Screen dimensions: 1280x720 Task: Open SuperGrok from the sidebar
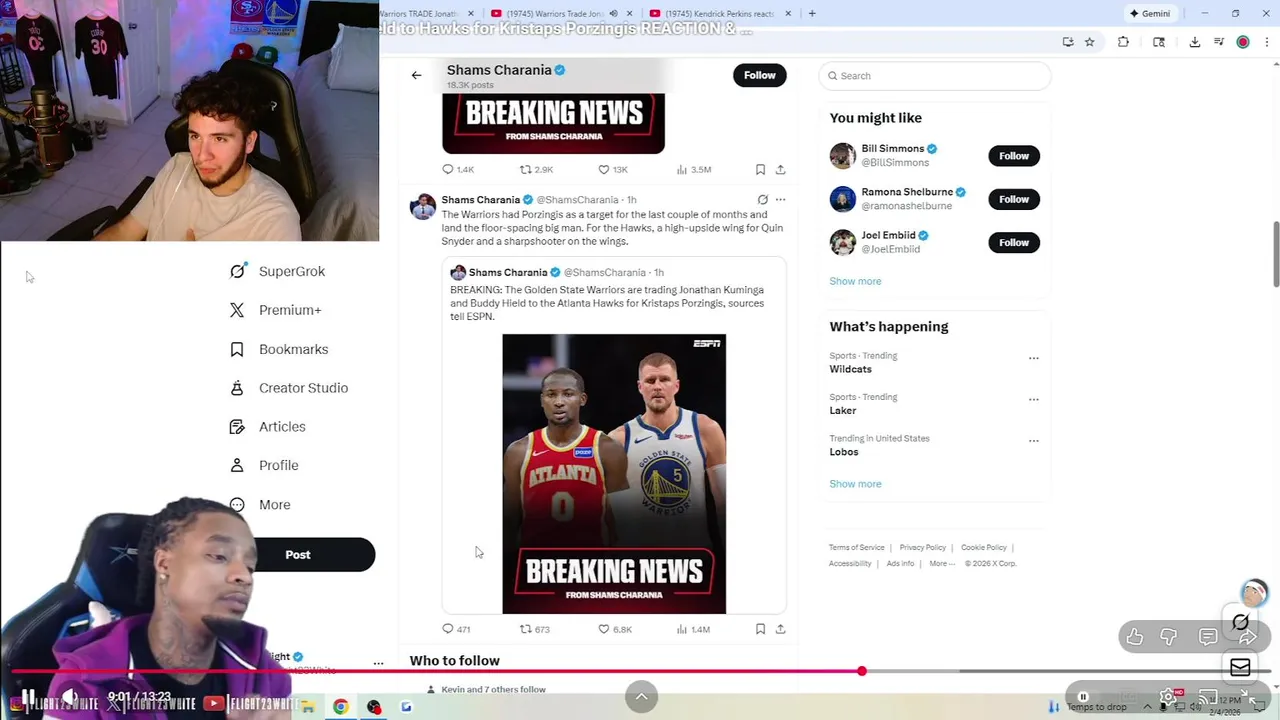[277, 271]
